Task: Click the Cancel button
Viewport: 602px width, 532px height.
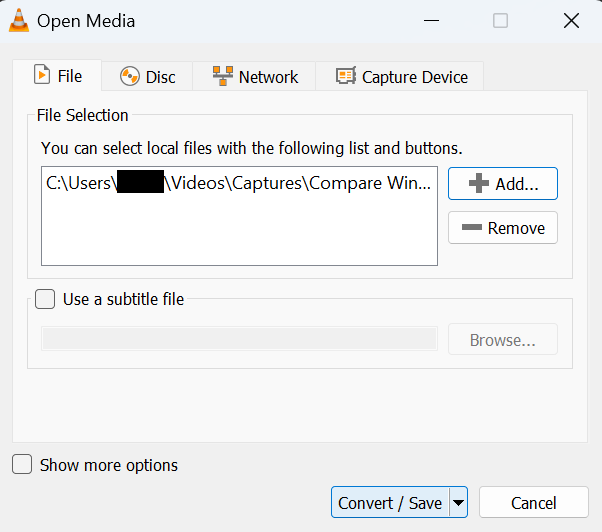Action: [533, 502]
